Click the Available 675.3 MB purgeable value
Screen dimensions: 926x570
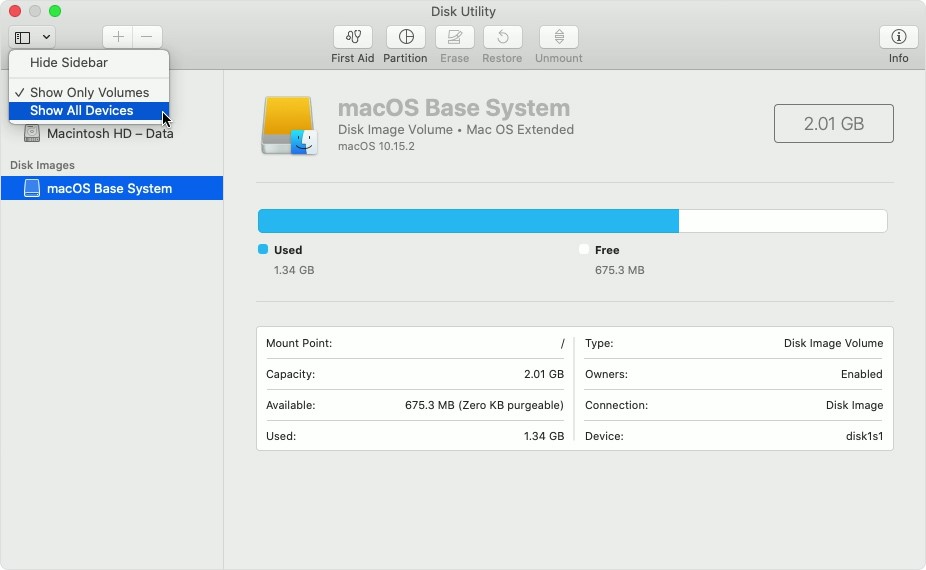click(484, 405)
